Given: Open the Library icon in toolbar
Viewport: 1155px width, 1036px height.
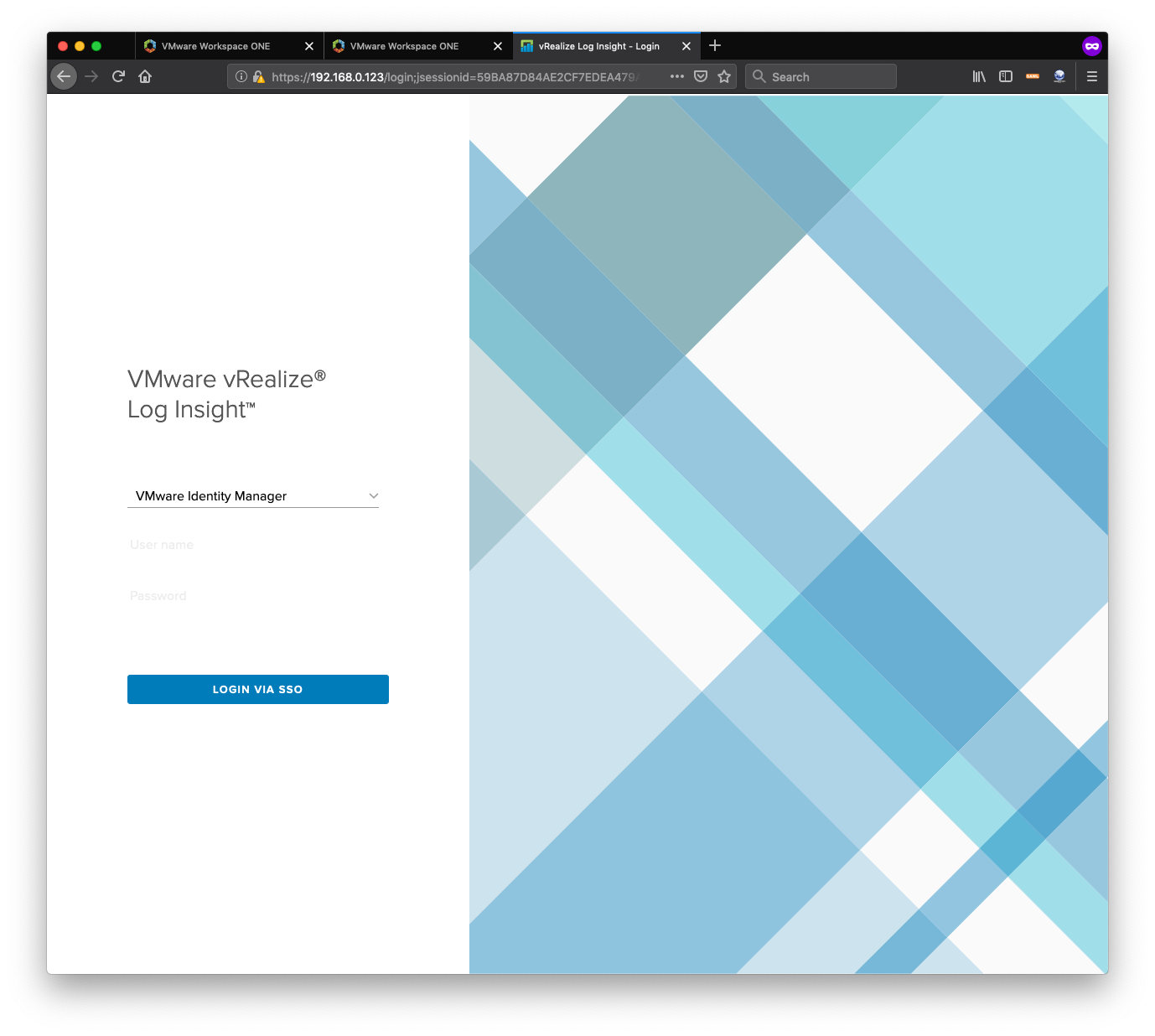Looking at the screenshot, I should click(x=978, y=76).
